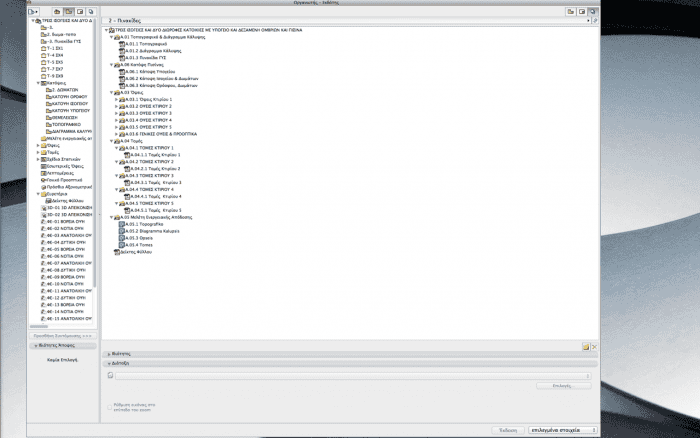Select A.04.5.1 Τομές Κτιρίου 5 layout

[x=153, y=210]
